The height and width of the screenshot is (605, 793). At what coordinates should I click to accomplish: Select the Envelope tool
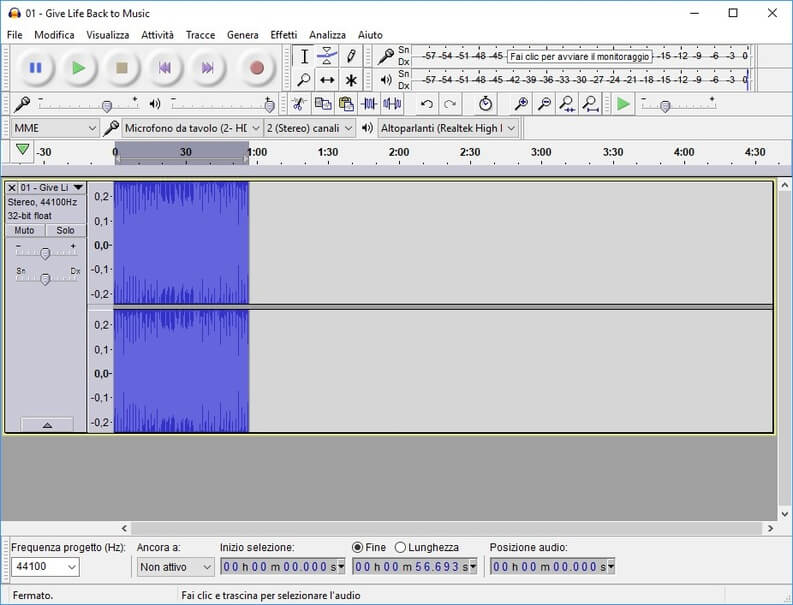[x=327, y=56]
